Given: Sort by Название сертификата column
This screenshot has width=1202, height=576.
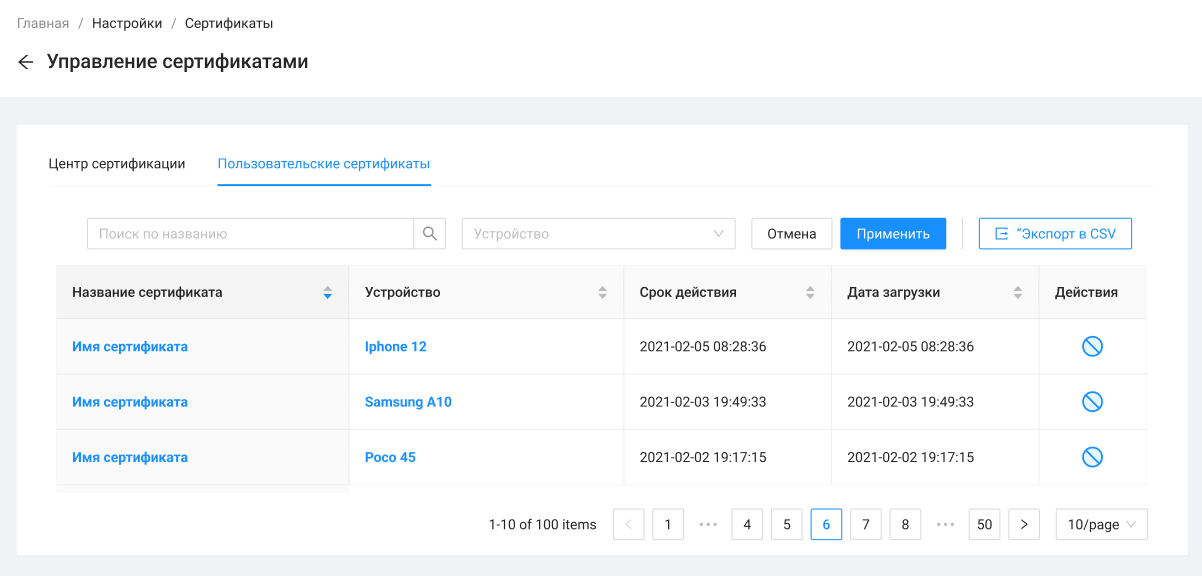Looking at the screenshot, I should click(x=327, y=293).
